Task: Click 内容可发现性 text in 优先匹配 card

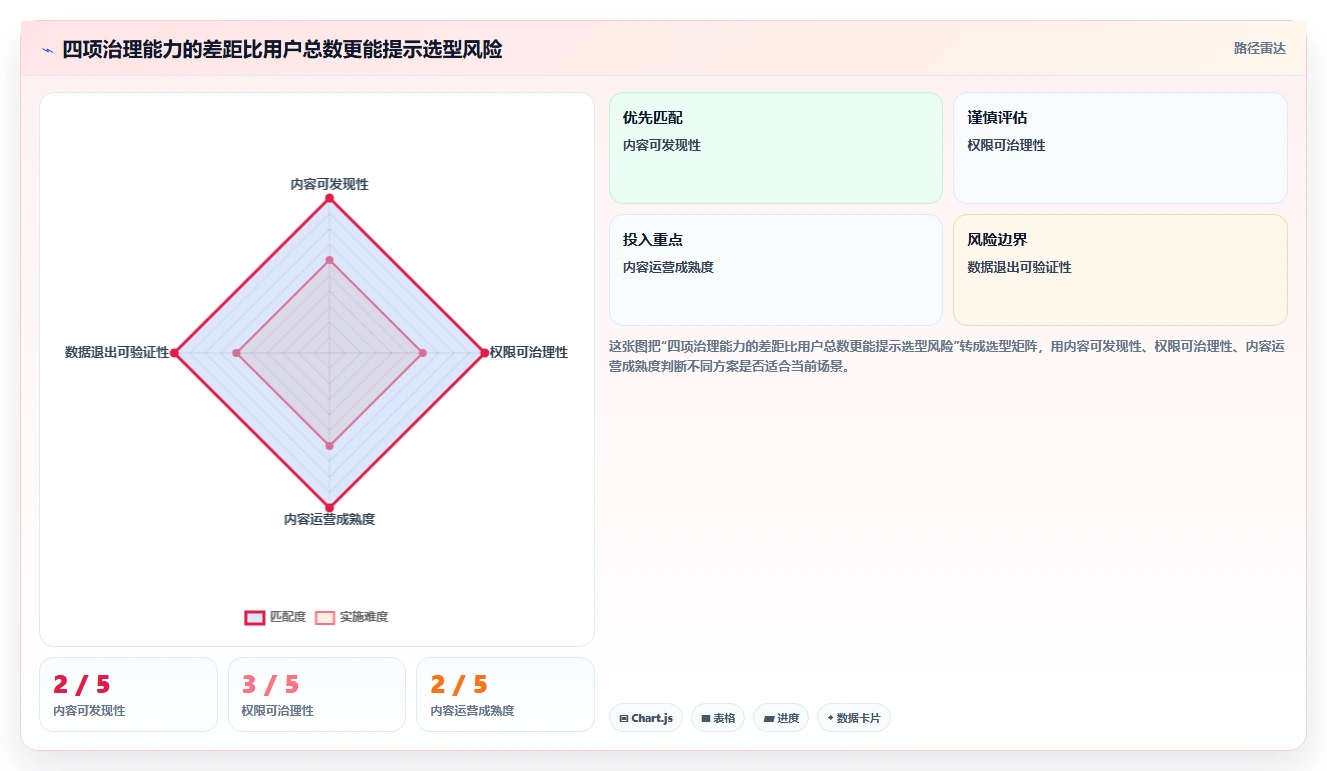Action: (662, 145)
